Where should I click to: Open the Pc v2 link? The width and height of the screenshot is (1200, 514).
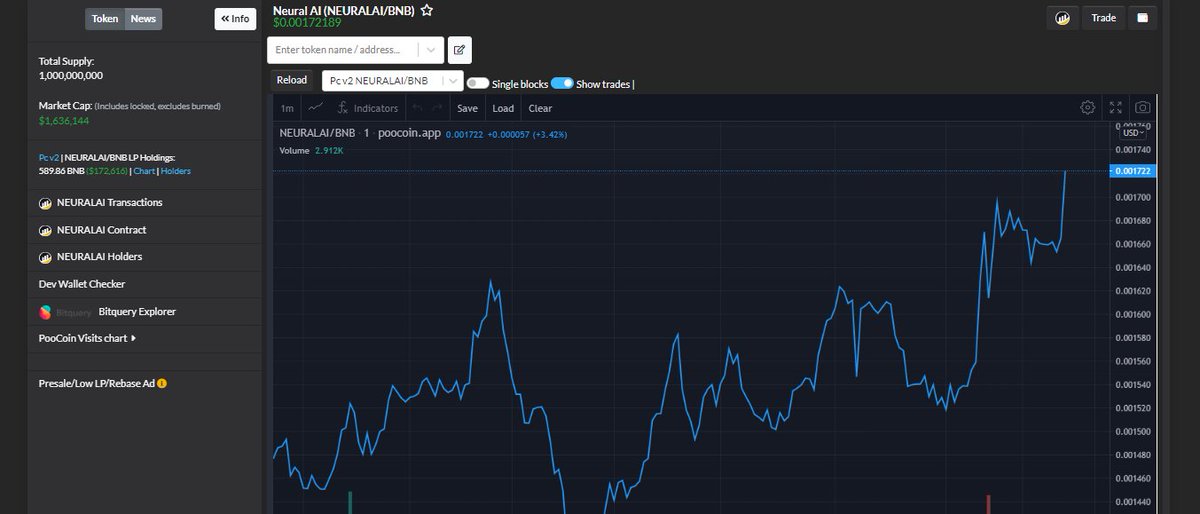49,157
